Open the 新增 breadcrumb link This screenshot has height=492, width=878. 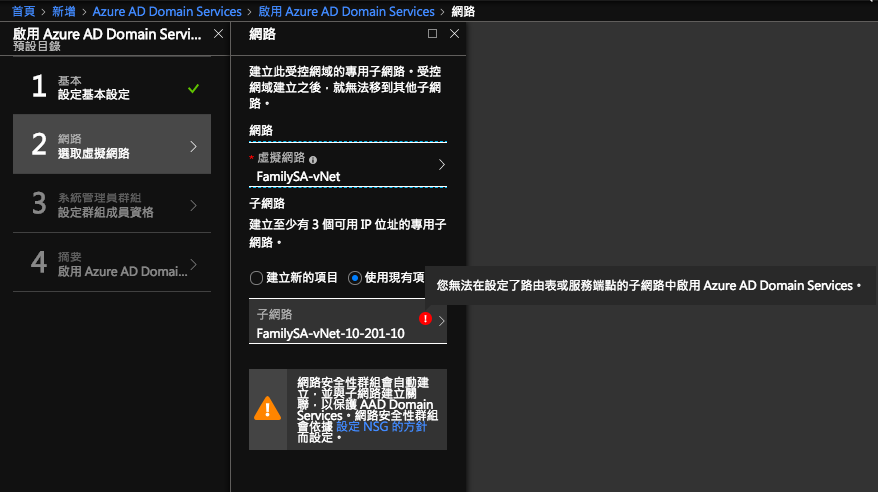(x=64, y=11)
